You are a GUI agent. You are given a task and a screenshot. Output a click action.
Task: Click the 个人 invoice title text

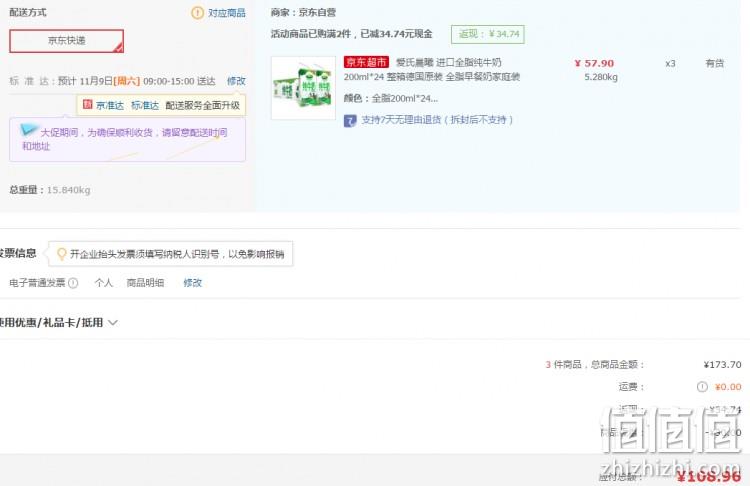tap(104, 283)
